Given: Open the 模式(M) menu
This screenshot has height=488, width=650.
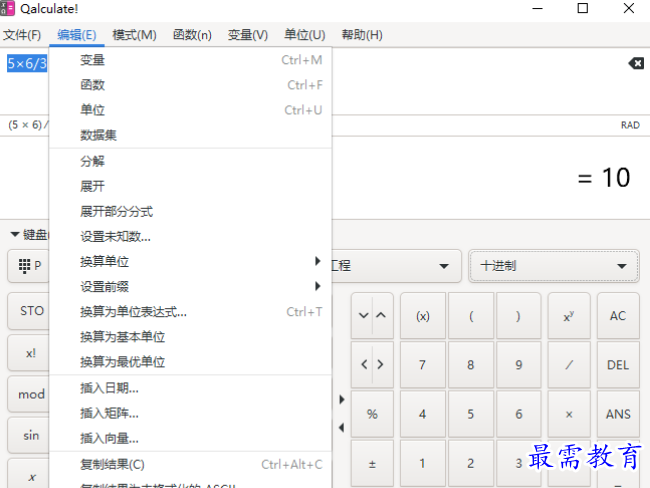Looking at the screenshot, I should 134,35.
